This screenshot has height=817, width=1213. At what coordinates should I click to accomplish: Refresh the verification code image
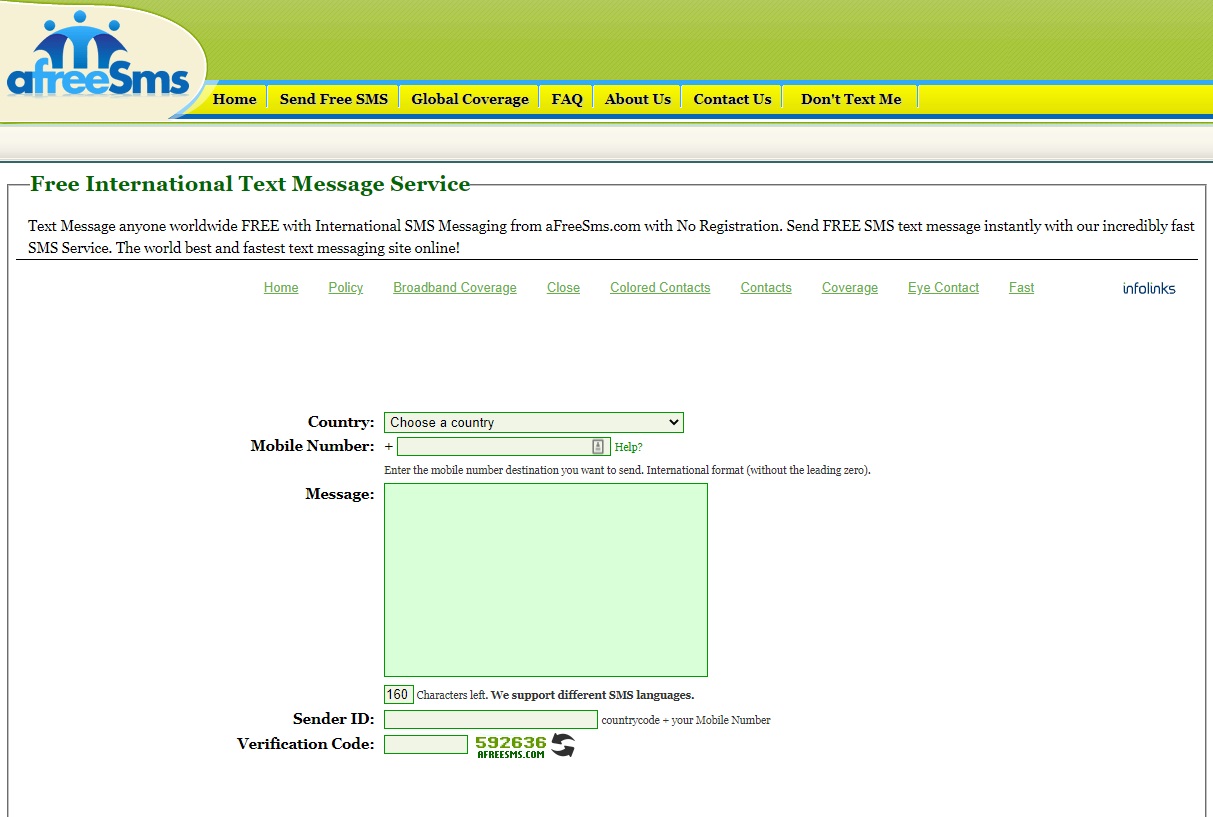(563, 745)
